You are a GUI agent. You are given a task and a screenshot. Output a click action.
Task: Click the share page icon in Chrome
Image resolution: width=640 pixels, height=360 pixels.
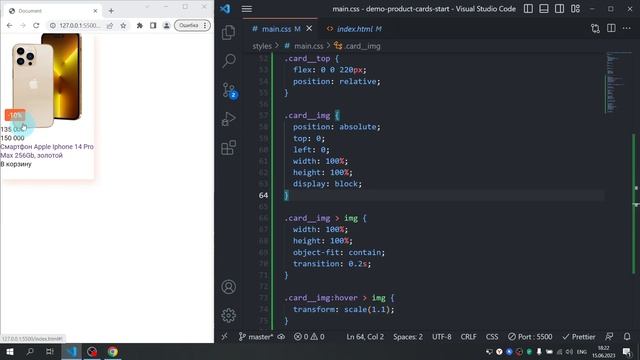point(110,25)
